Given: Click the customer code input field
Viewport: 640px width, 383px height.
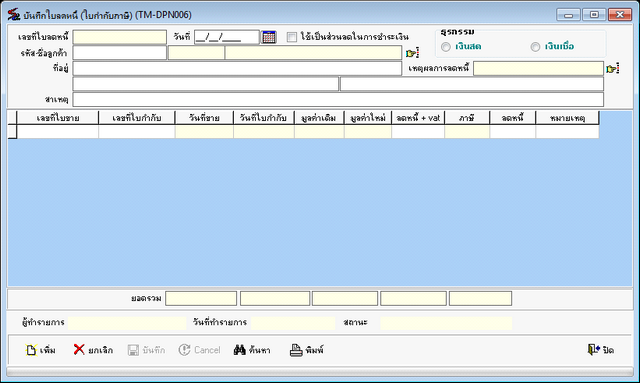Looking at the screenshot, I should pyautogui.click(x=120, y=53).
